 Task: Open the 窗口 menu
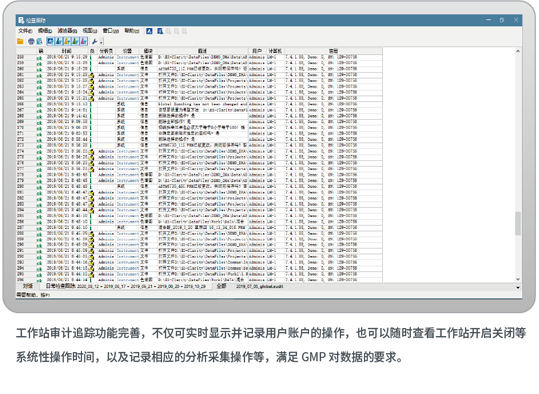tap(111, 31)
